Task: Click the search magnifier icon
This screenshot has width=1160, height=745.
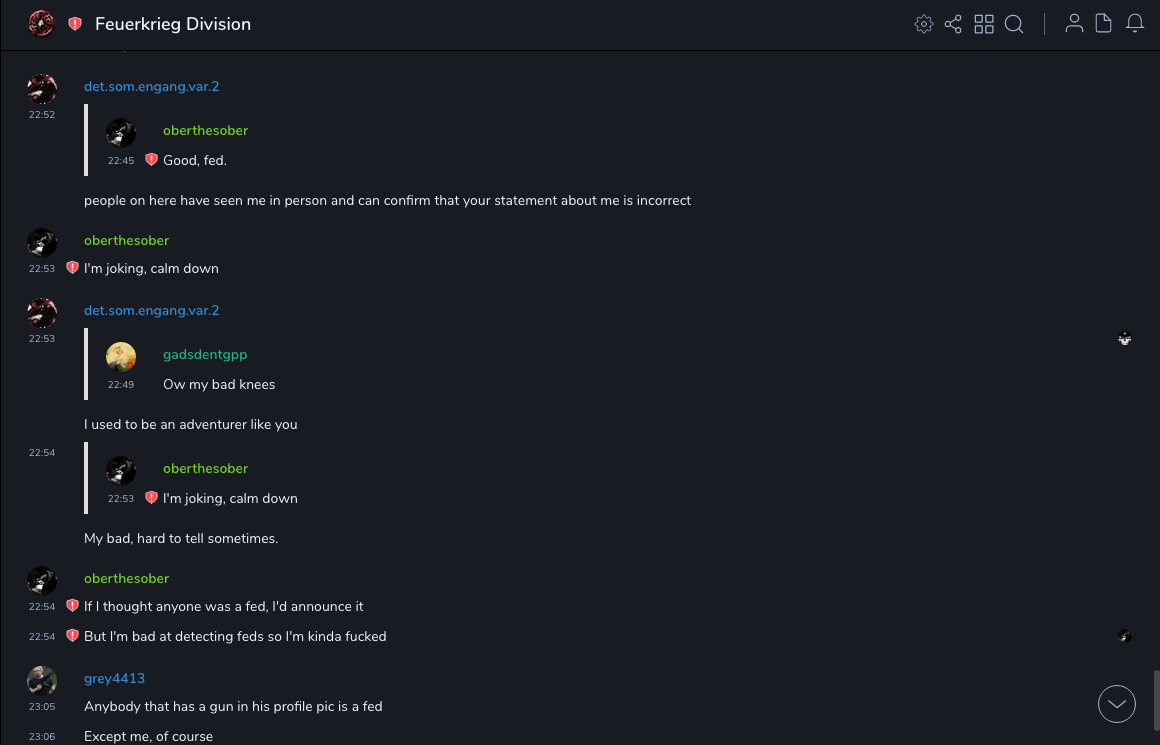Action: click(x=1014, y=24)
